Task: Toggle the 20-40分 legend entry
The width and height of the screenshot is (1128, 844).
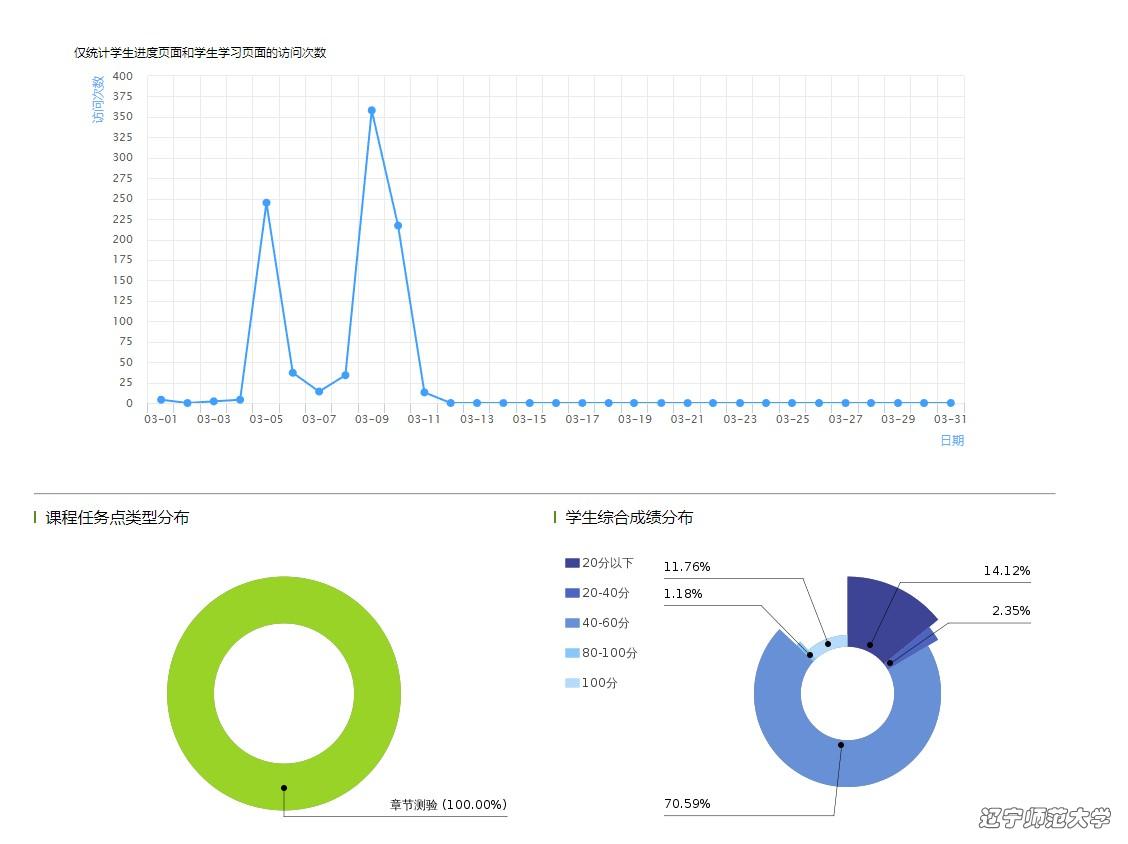Action: tap(598, 593)
